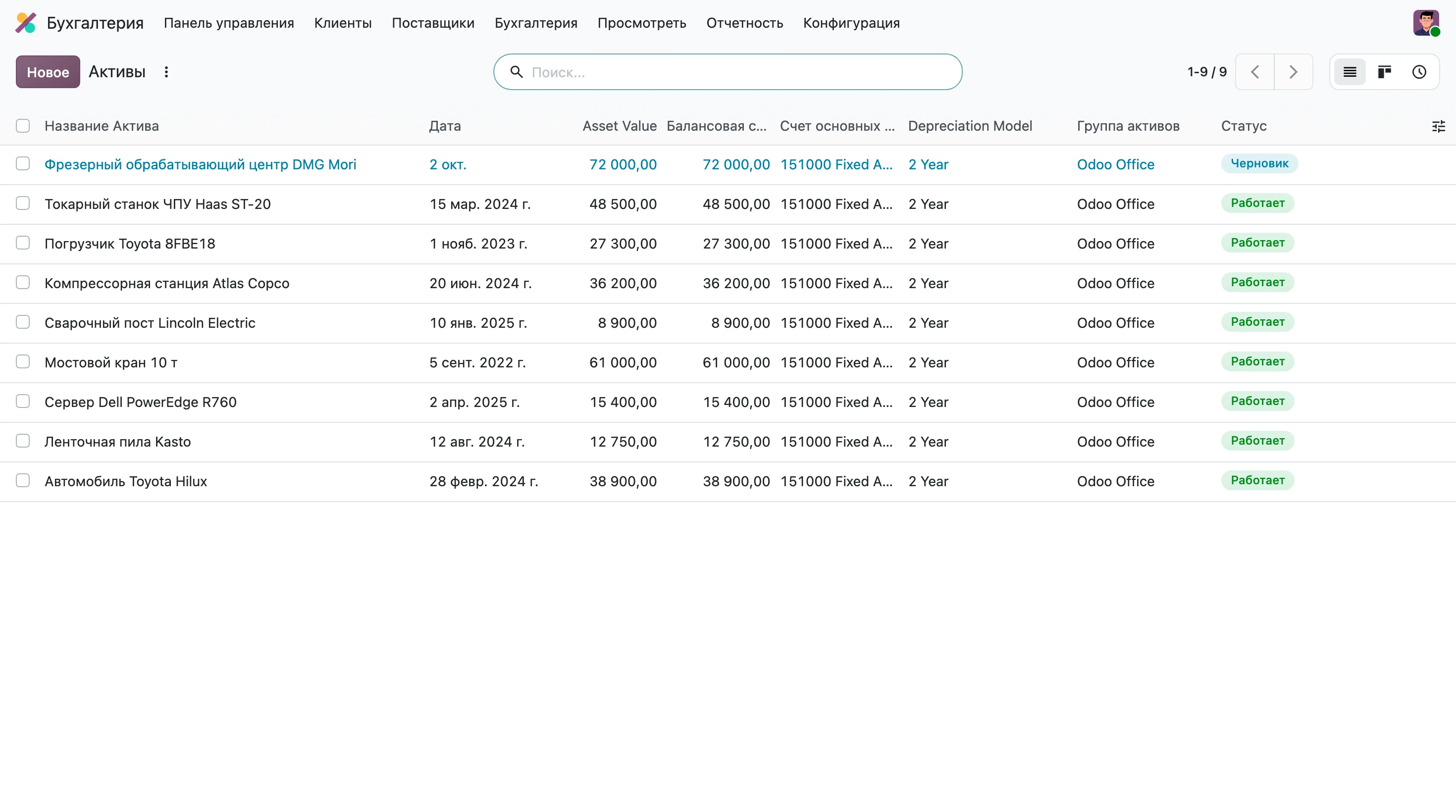This screenshot has height=812, width=1456.
Task: Tick checkbox for Сварочный пост Lincoln Electric
Action: click(x=23, y=322)
